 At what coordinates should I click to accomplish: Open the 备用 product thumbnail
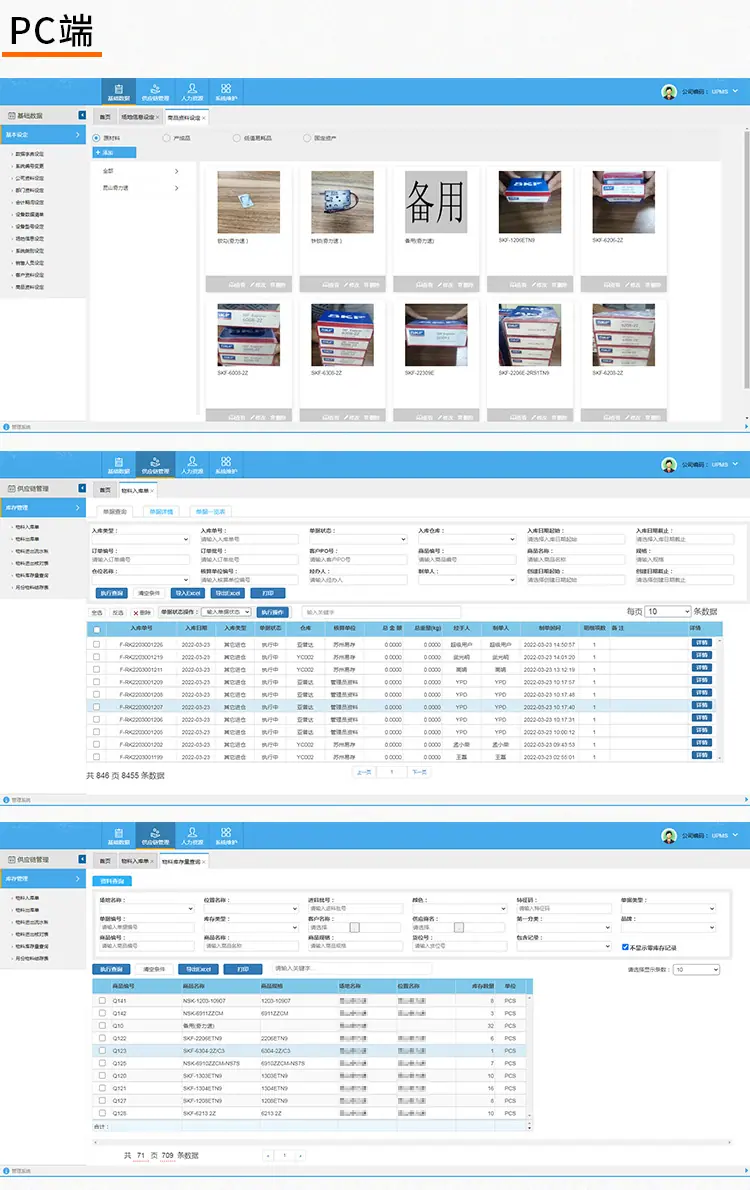[x=436, y=202]
